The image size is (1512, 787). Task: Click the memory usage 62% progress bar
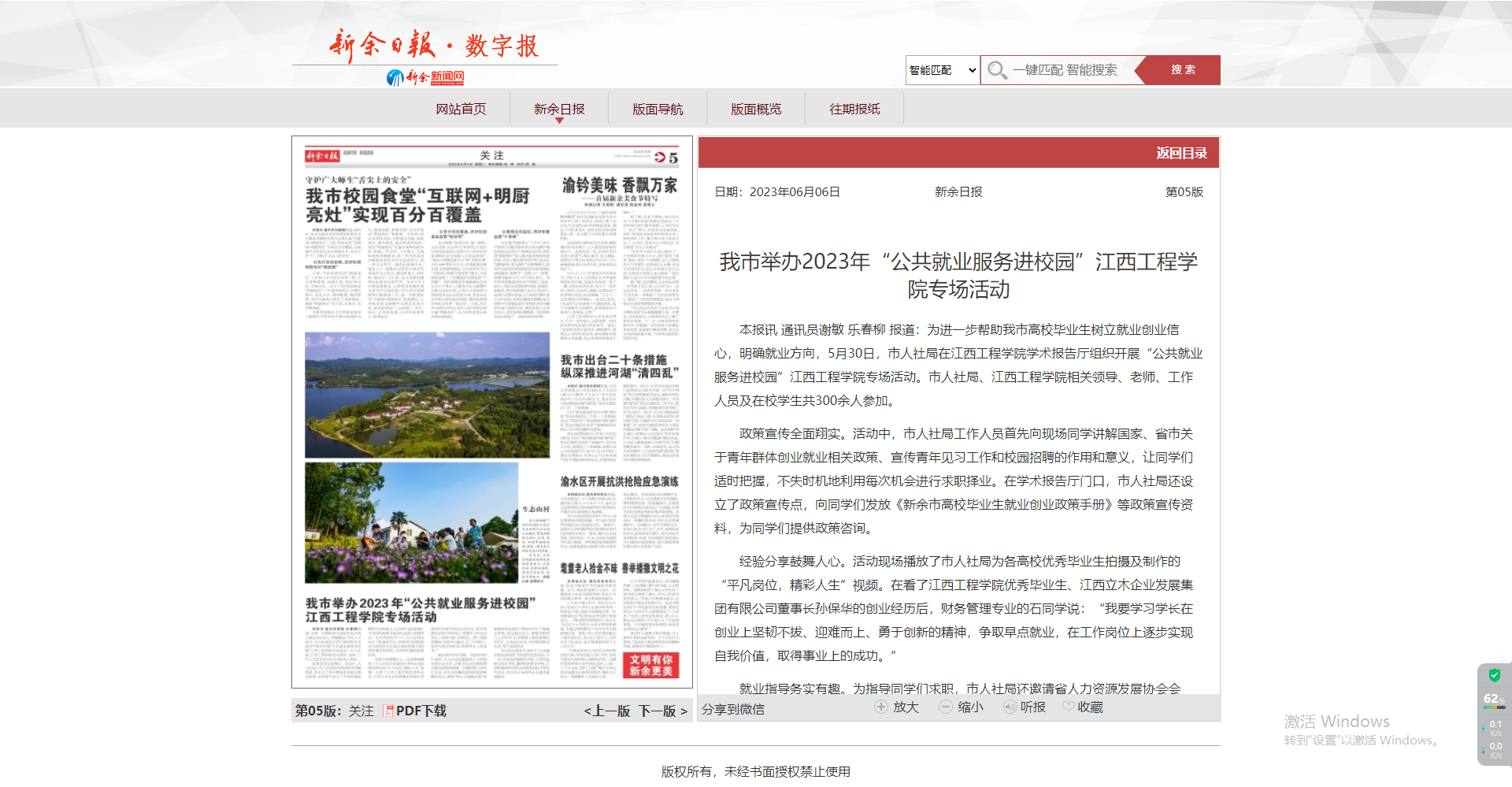[x=1494, y=707]
